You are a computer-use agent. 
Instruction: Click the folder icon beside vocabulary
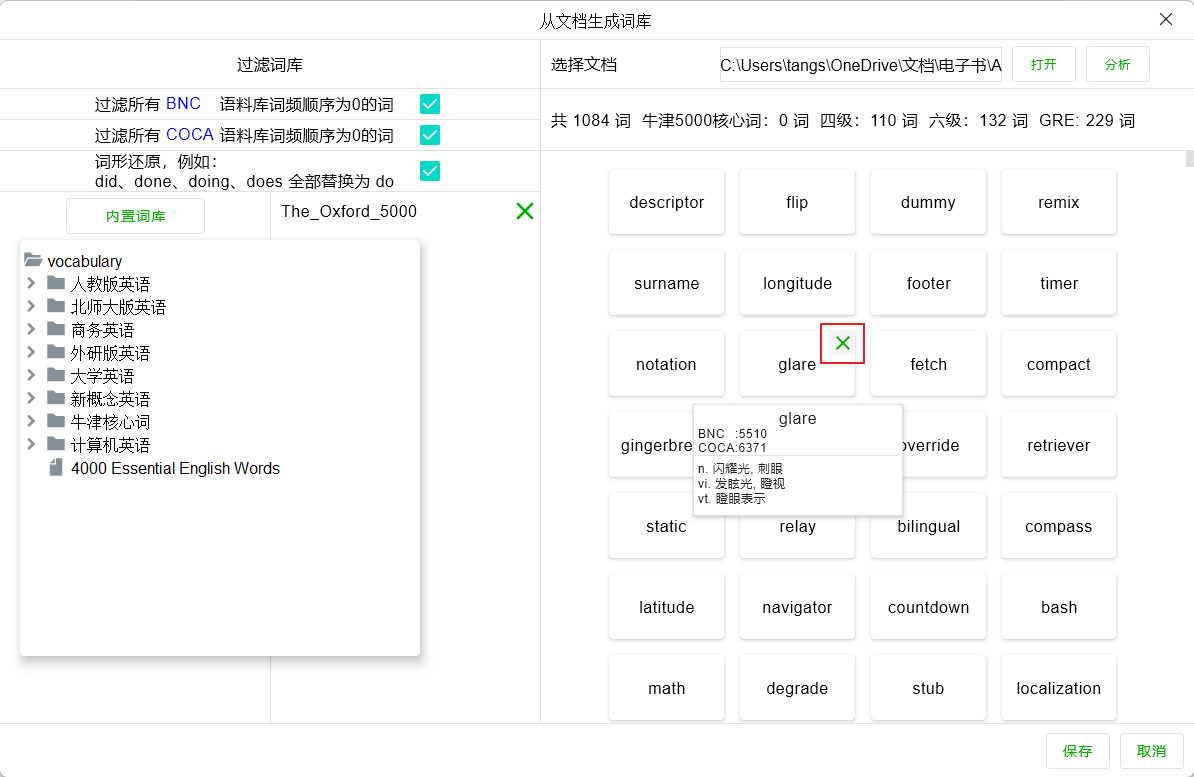33,261
